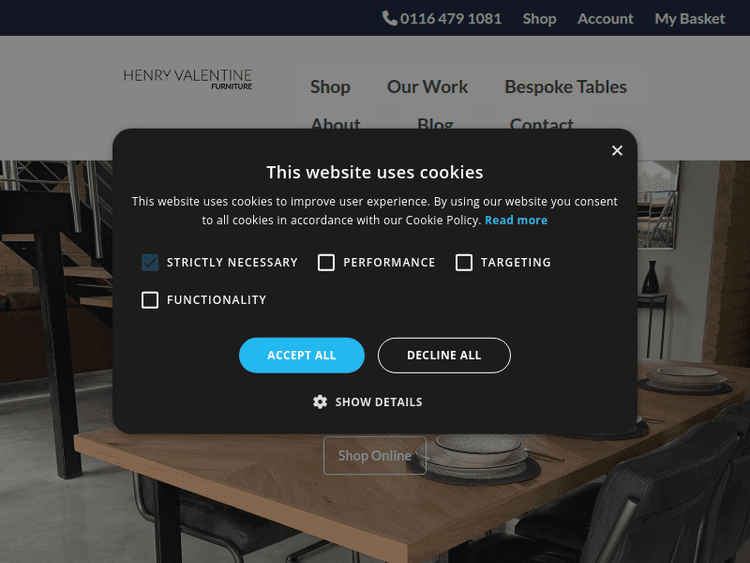Toggle the Strictly Necessary checkbox
The image size is (750, 563).
click(x=150, y=262)
